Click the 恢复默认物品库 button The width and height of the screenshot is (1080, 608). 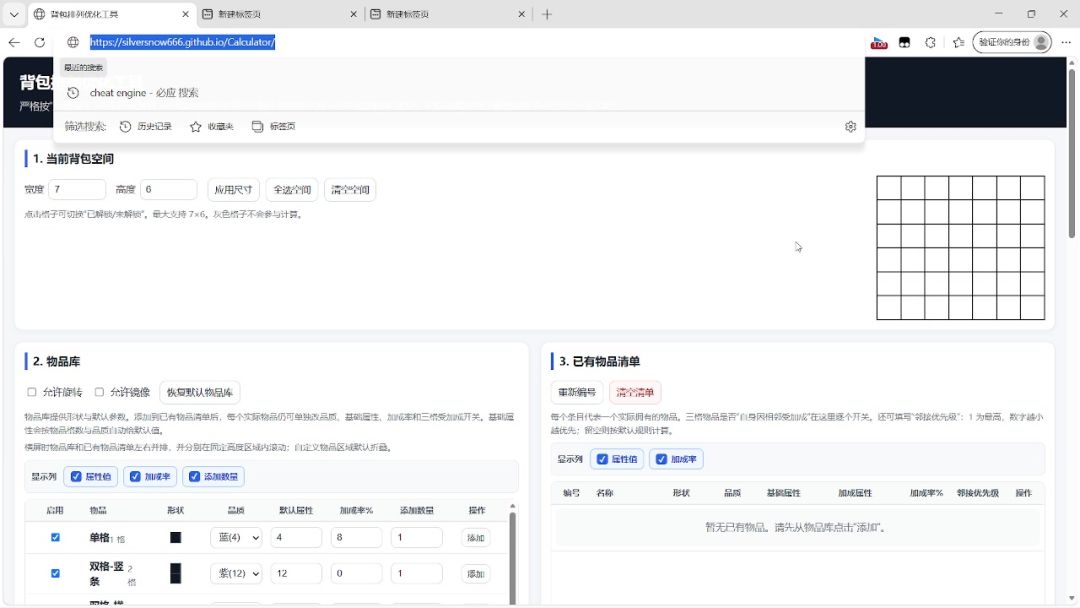click(x=200, y=392)
